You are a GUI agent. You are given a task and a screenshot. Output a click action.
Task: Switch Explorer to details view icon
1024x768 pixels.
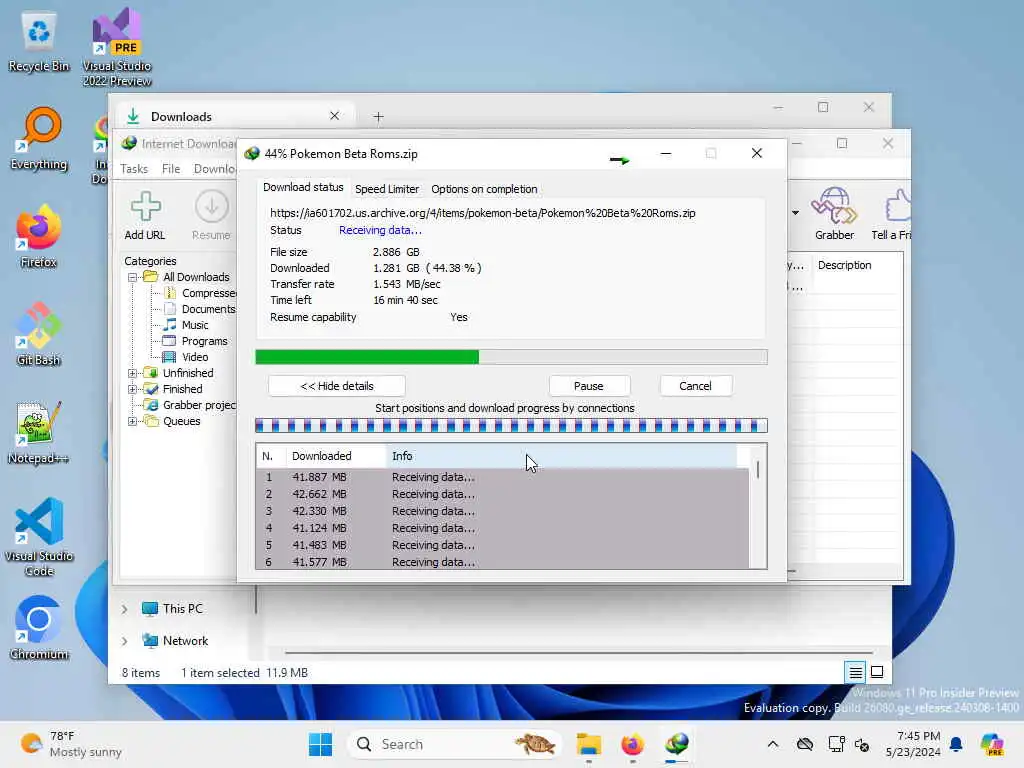pyautogui.click(x=856, y=672)
